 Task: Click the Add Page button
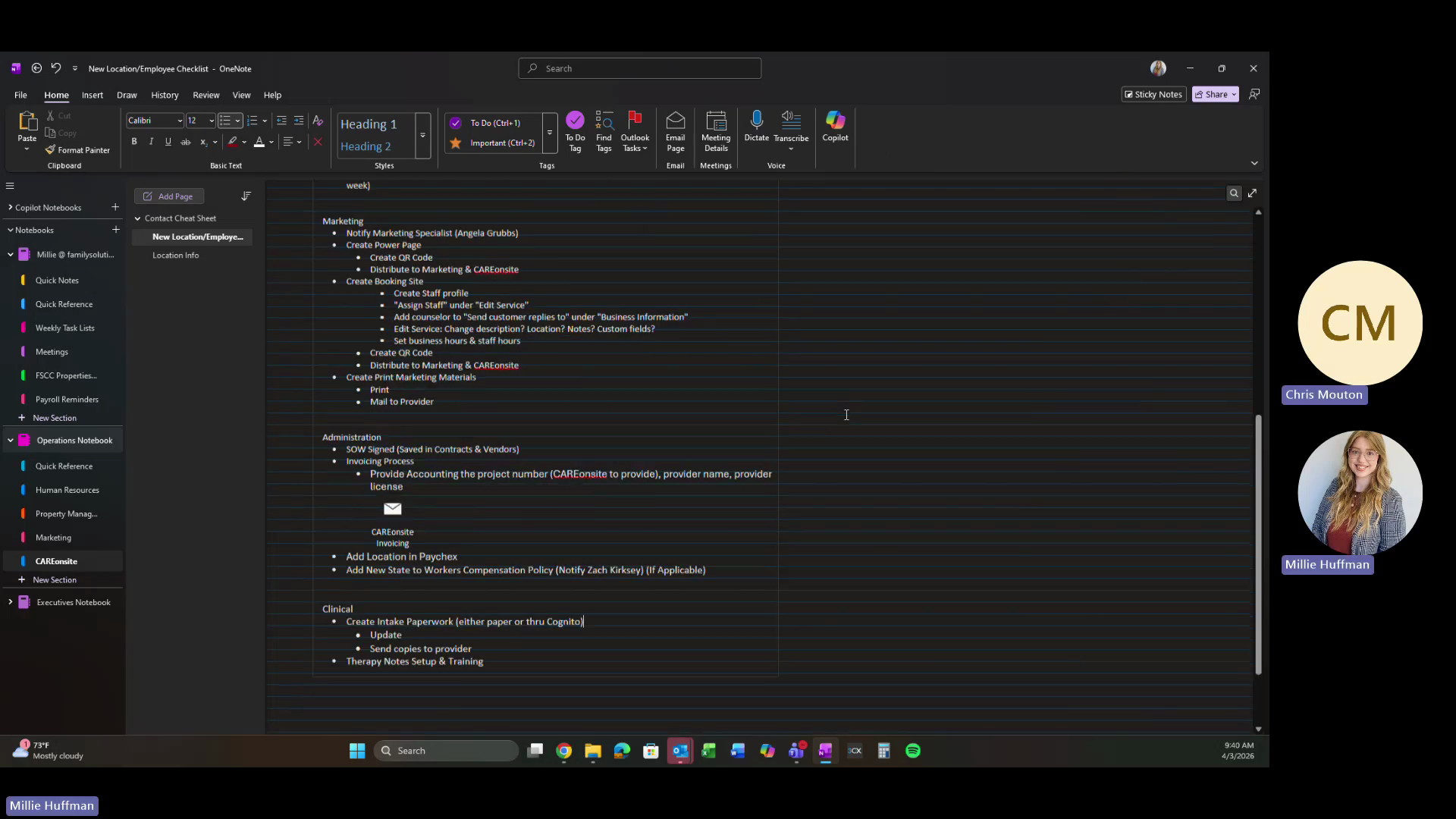tap(169, 196)
